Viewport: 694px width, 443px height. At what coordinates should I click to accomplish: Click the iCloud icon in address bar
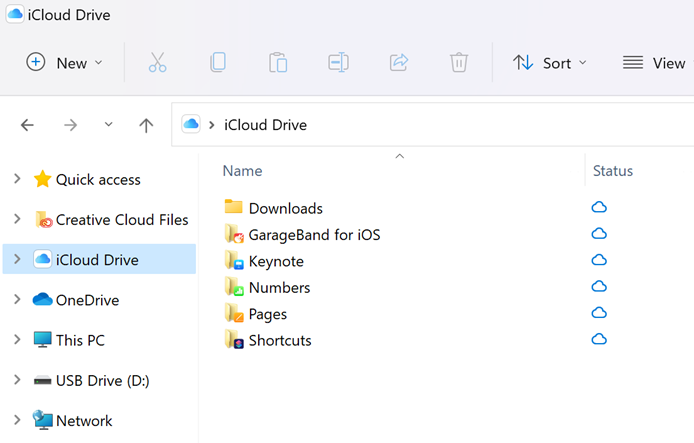point(191,124)
